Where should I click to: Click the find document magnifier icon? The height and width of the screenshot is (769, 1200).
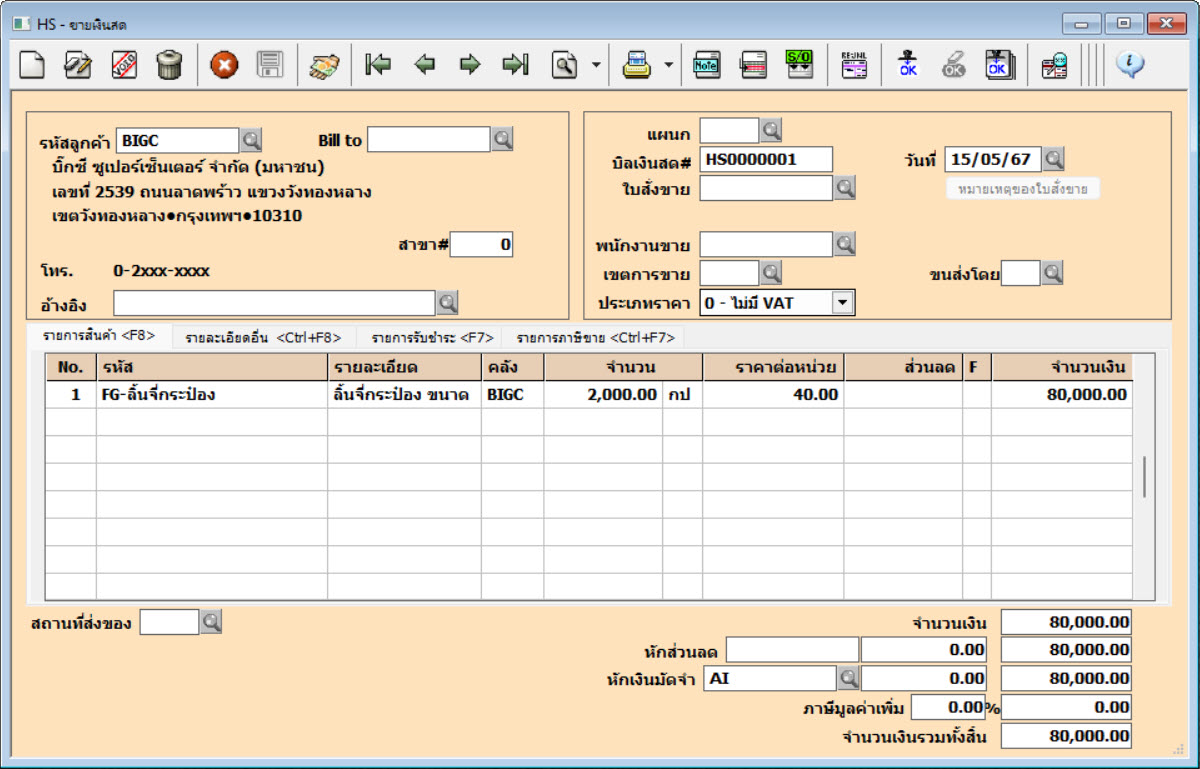pos(565,65)
